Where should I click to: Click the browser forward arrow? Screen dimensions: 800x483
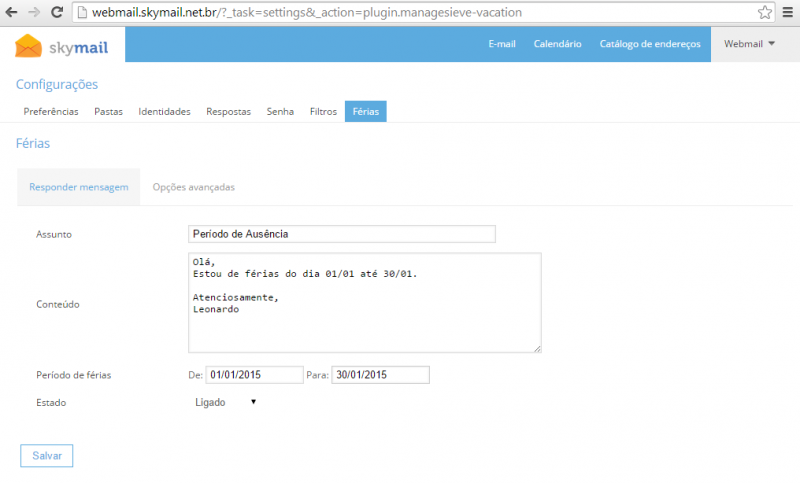[x=34, y=12]
